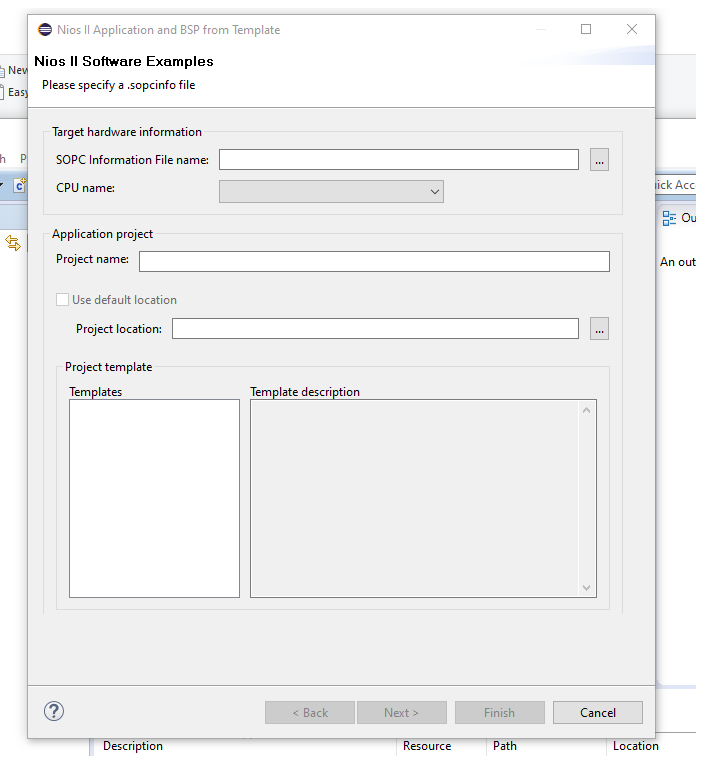Click the Project location field
The height and width of the screenshot is (778, 720).
point(375,329)
